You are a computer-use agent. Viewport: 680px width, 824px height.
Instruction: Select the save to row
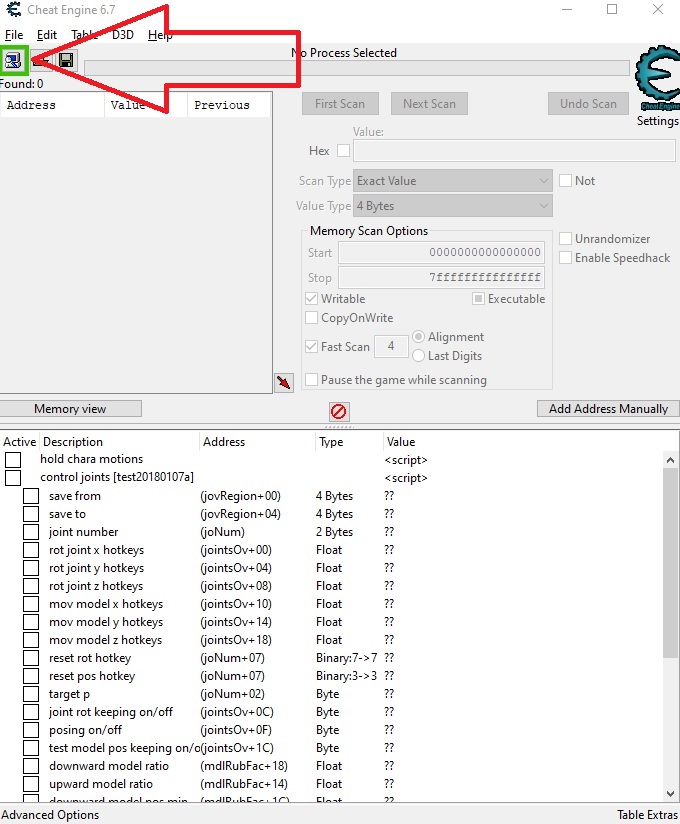[331, 513]
